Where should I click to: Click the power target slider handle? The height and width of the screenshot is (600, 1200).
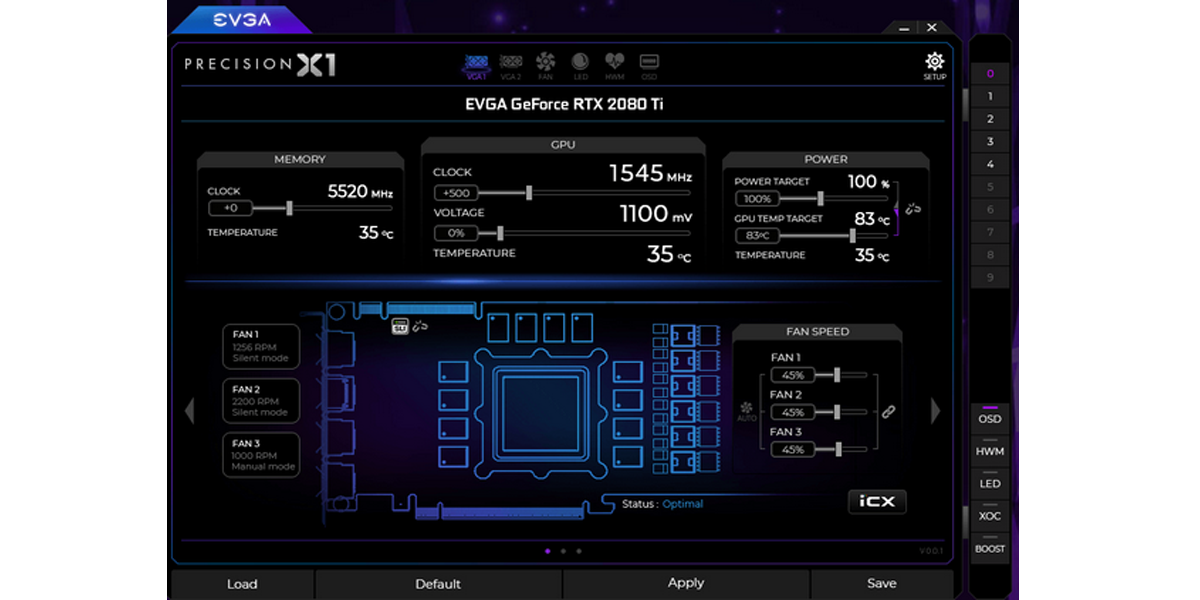820,199
